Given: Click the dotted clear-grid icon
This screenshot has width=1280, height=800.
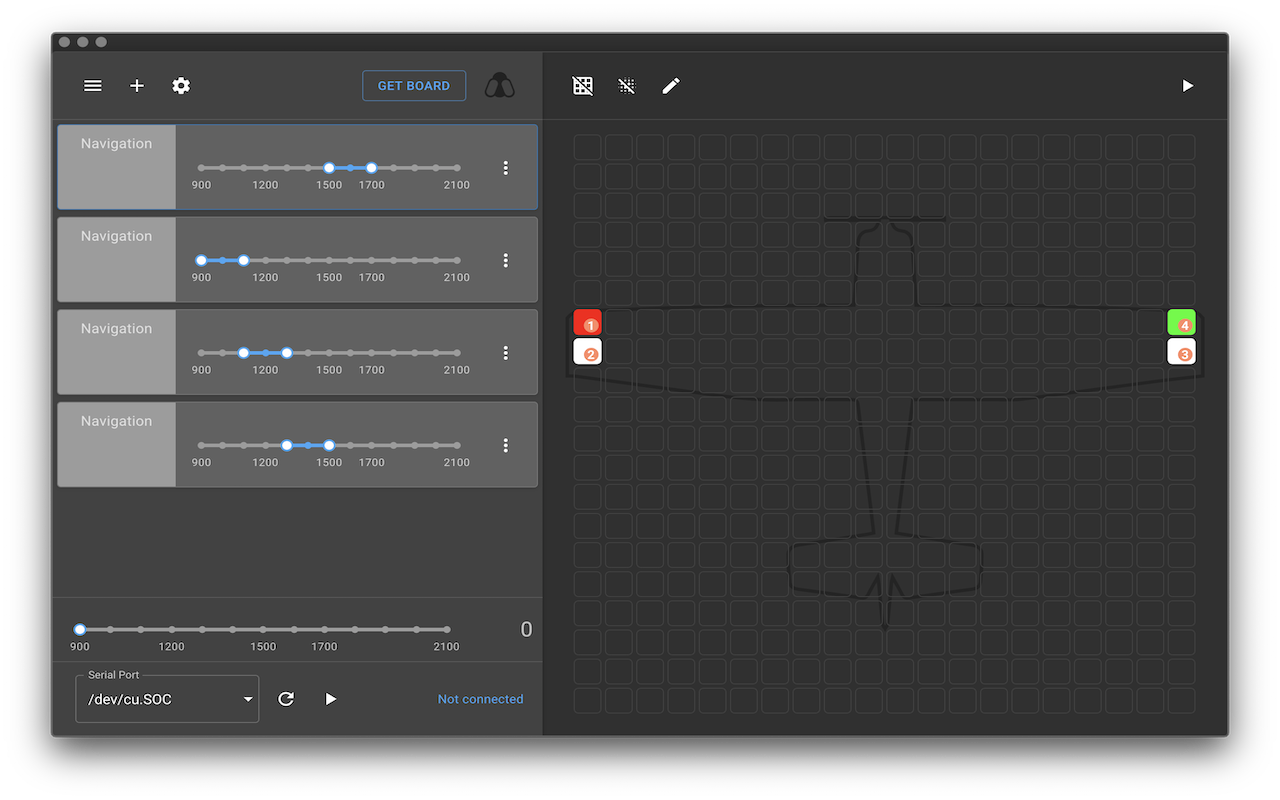Looking at the screenshot, I should click(x=627, y=86).
